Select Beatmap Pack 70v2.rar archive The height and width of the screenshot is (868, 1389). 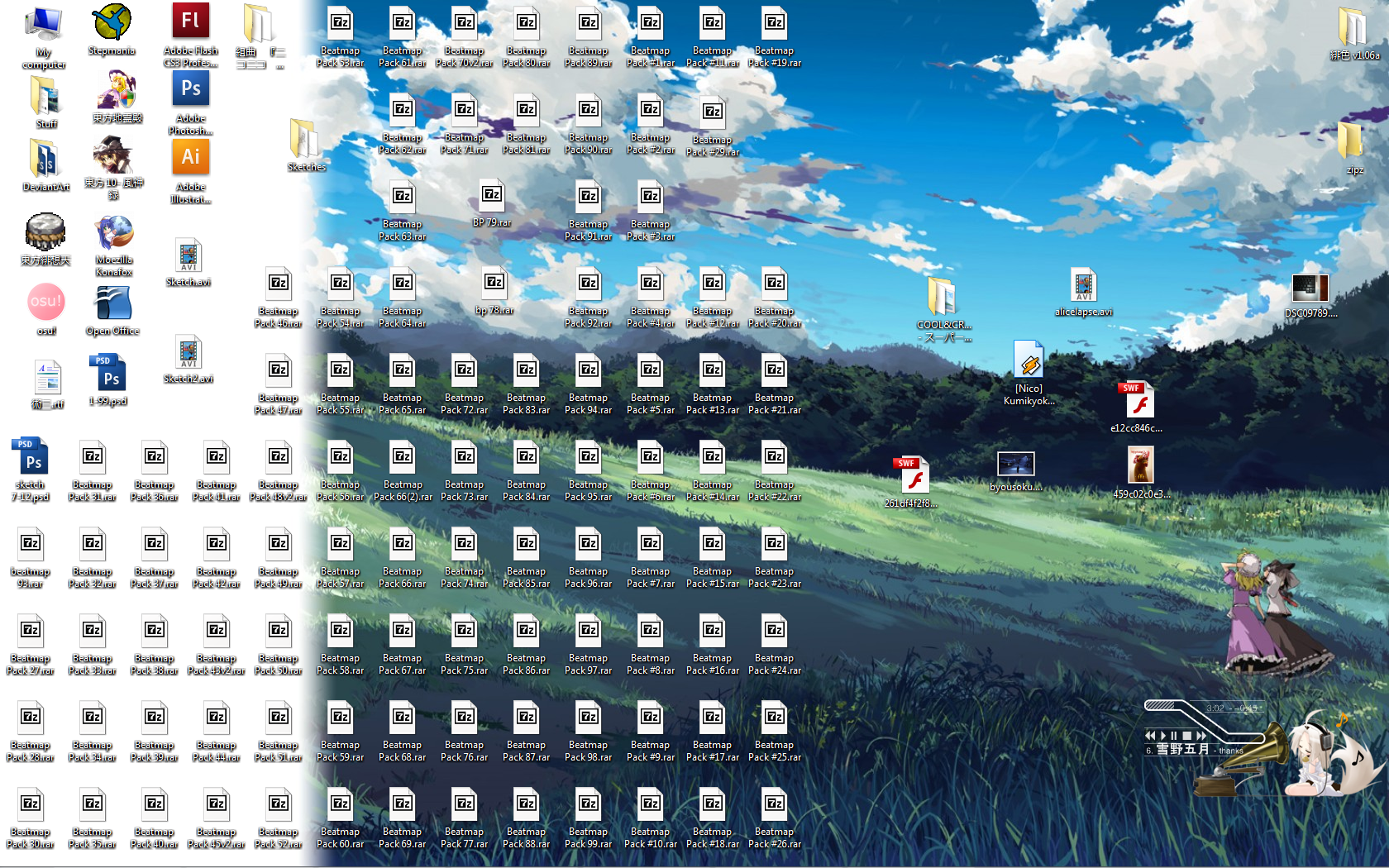pos(464,37)
